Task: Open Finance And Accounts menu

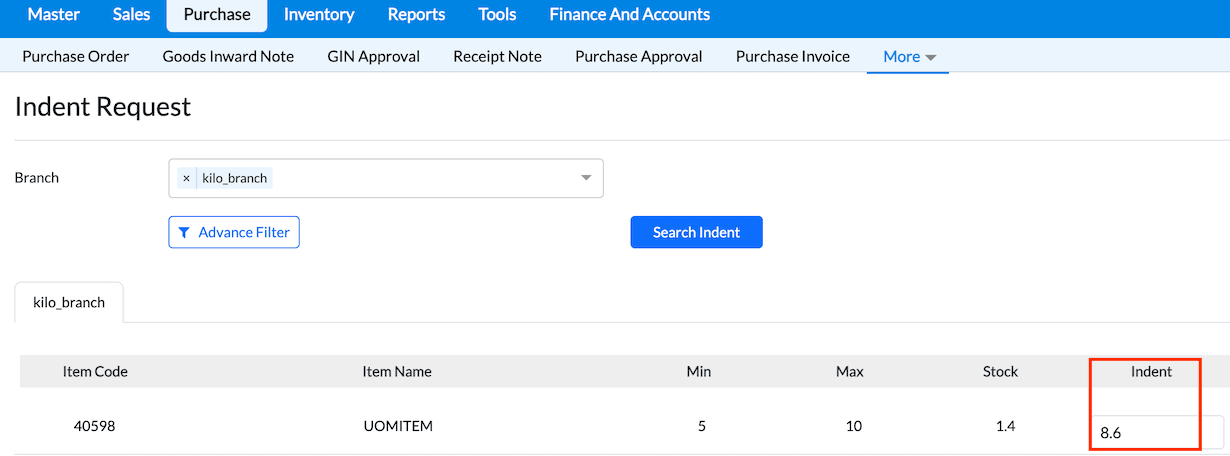Action: point(629,14)
